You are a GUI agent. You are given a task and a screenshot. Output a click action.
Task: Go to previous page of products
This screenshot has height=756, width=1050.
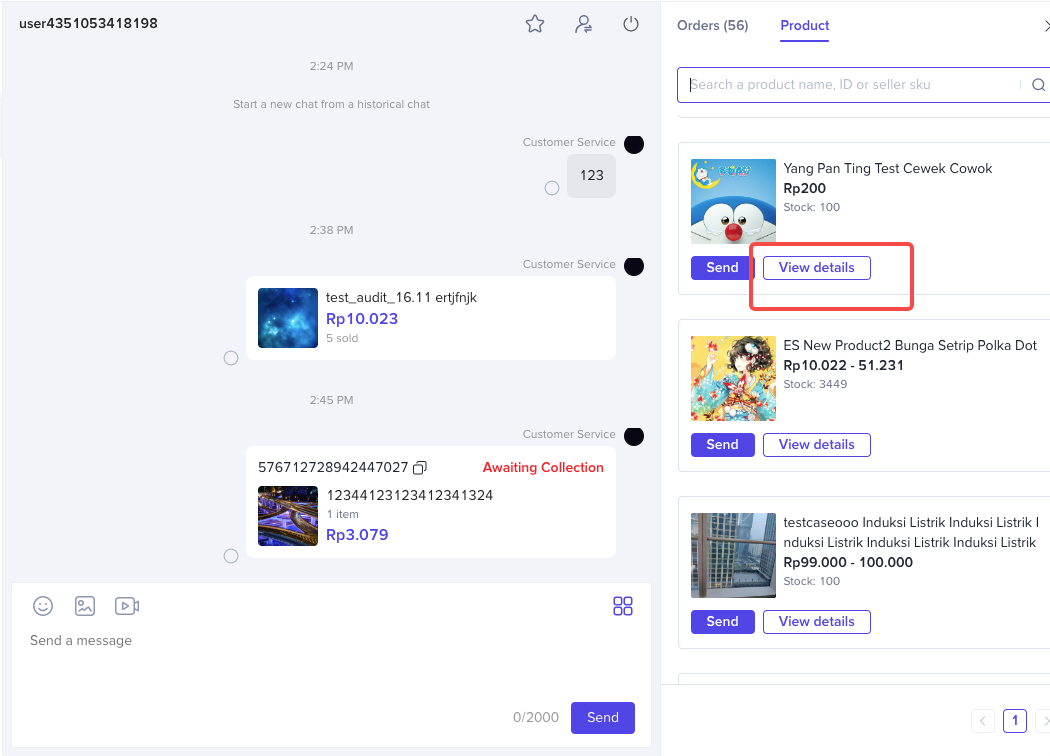coord(983,721)
